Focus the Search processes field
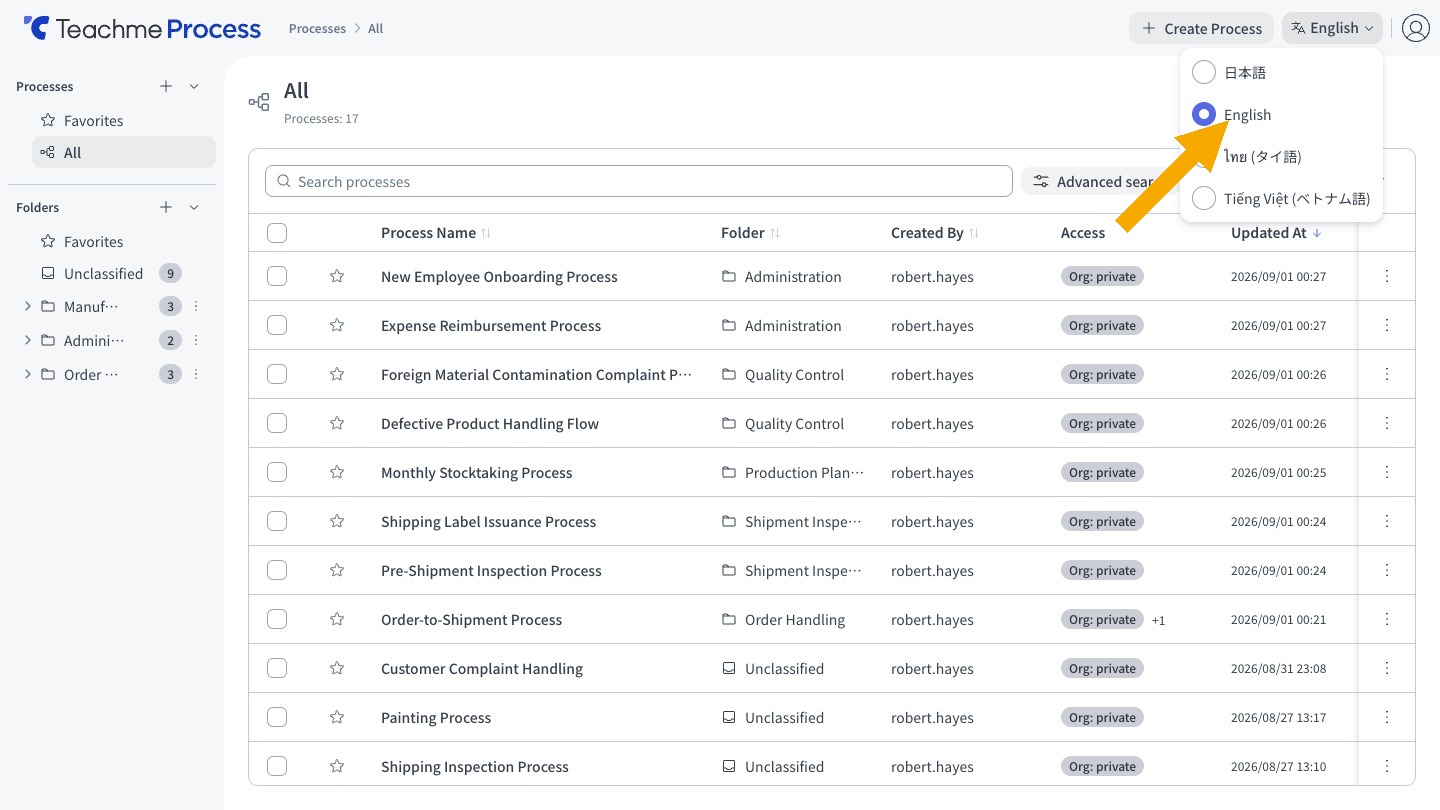The height and width of the screenshot is (810, 1440). click(639, 181)
